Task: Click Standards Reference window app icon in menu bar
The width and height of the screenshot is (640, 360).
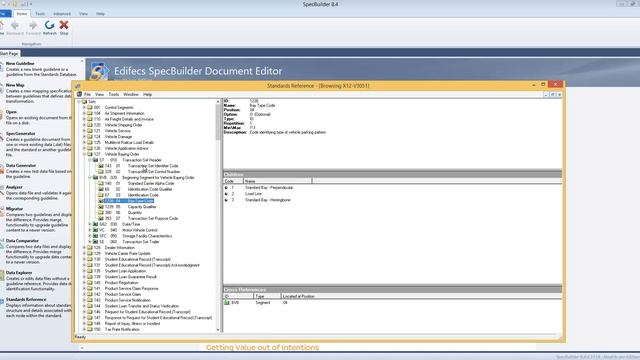Action: click(79, 94)
